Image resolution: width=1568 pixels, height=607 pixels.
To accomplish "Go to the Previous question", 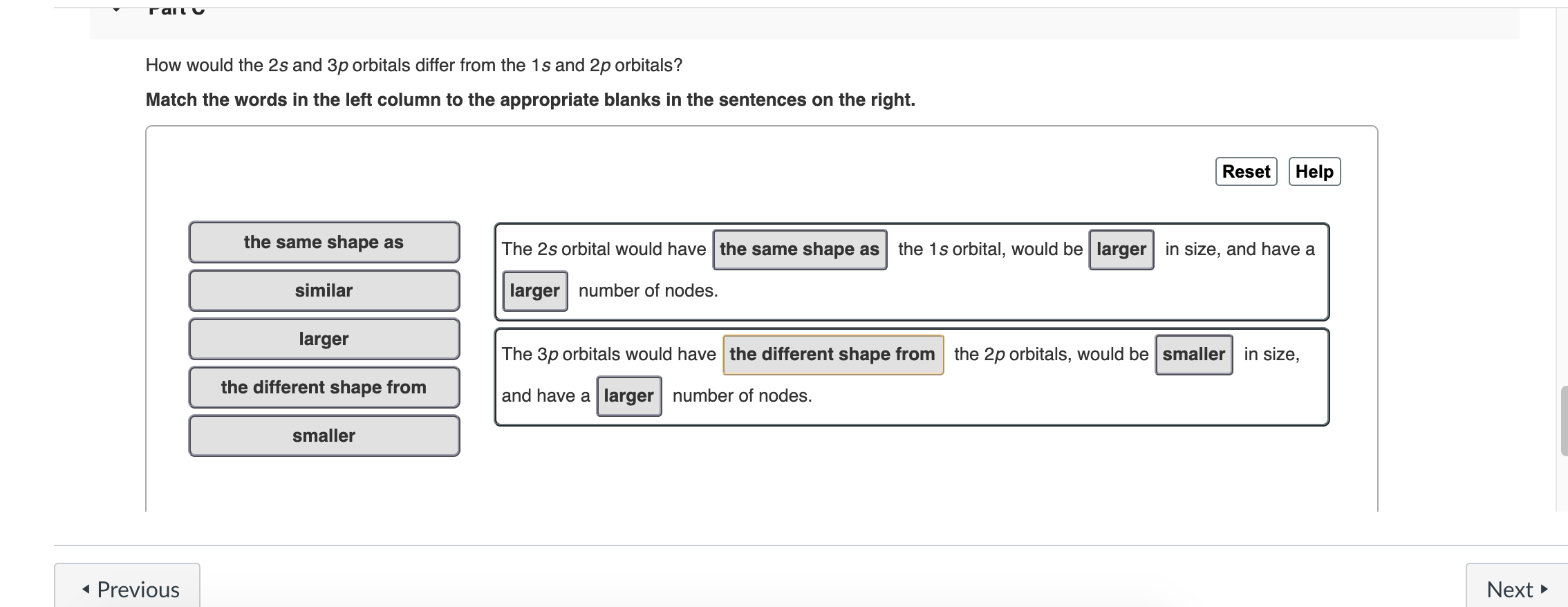I will click(x=128, y=589).
